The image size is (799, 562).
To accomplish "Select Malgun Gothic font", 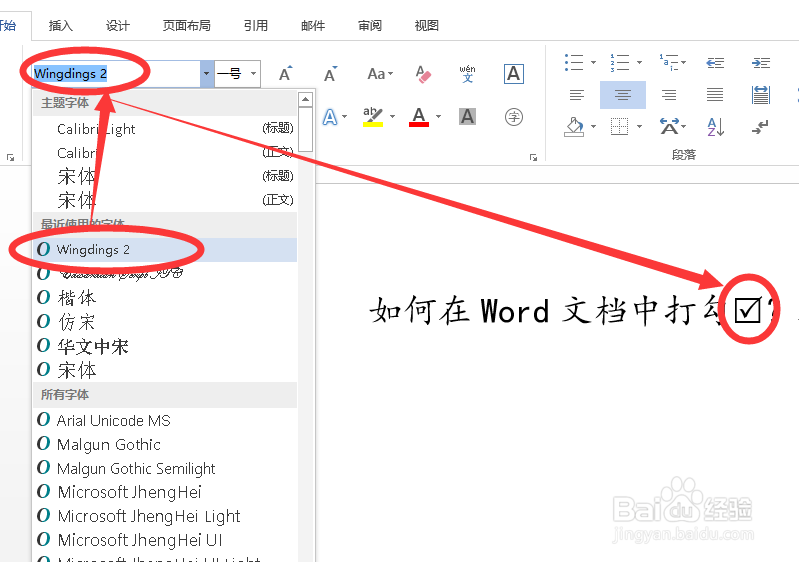I will 165,444.
